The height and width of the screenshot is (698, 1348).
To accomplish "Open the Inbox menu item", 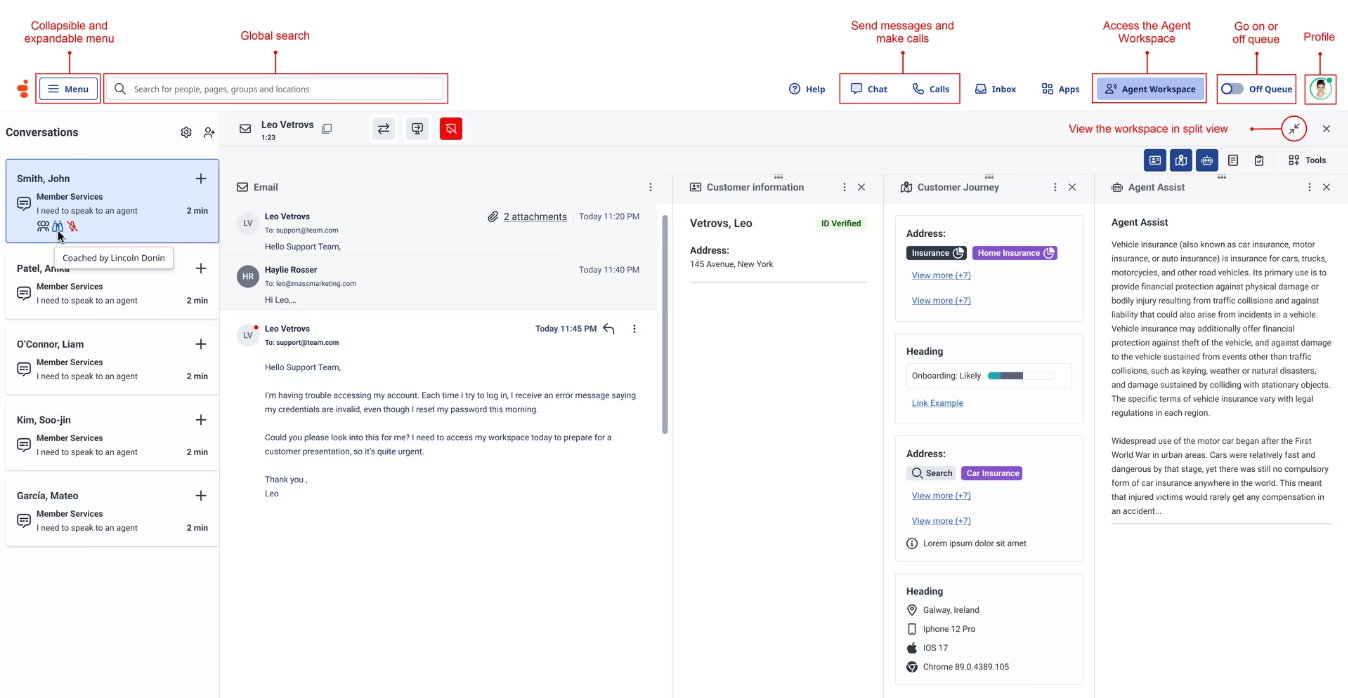I will pos(995,89).
